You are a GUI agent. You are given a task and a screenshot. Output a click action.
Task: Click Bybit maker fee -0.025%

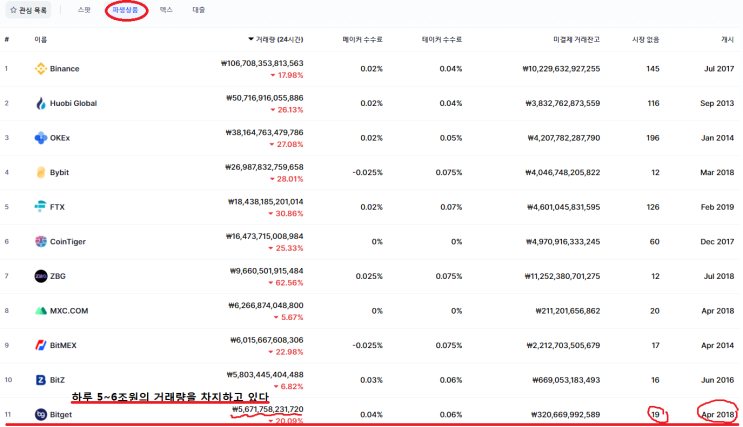367,173
